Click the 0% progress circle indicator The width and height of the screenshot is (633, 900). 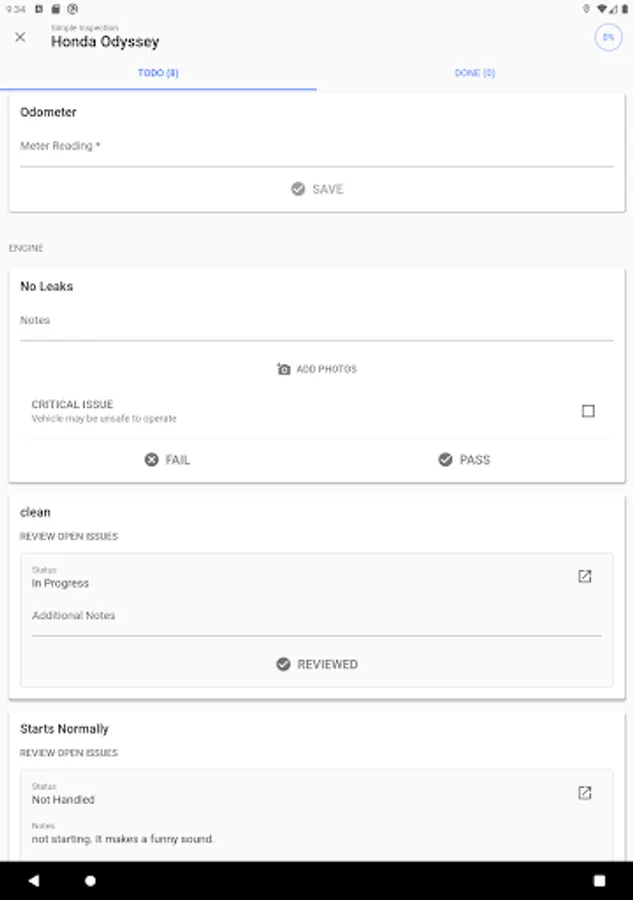click(607, 37)
